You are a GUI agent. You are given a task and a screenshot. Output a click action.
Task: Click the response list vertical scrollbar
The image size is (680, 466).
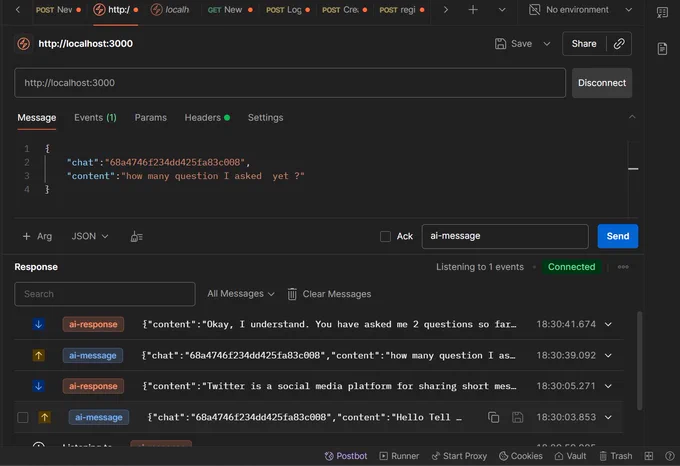click(x=639, y=360)
